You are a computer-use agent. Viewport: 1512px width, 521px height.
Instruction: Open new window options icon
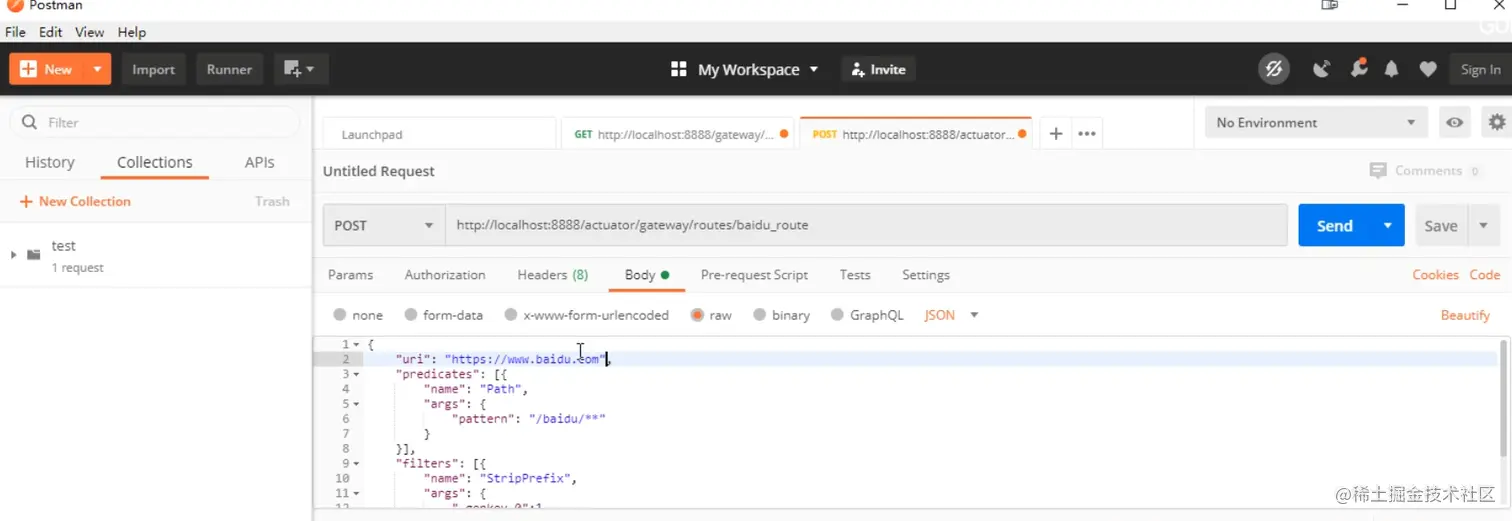(300, 69)
